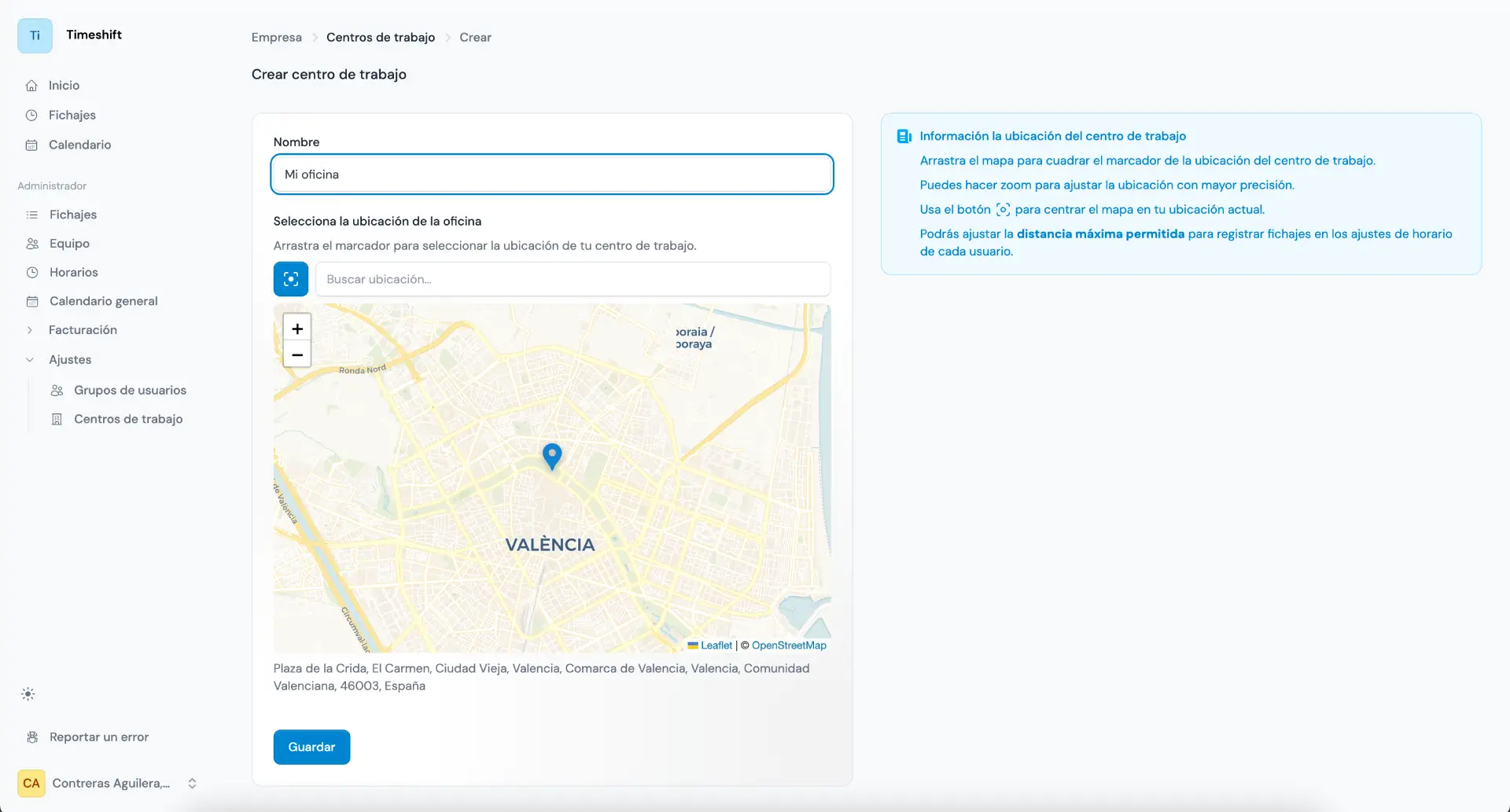Zoom in with the map plus control
Screen dimensions: 1510x812
(296, 329)
